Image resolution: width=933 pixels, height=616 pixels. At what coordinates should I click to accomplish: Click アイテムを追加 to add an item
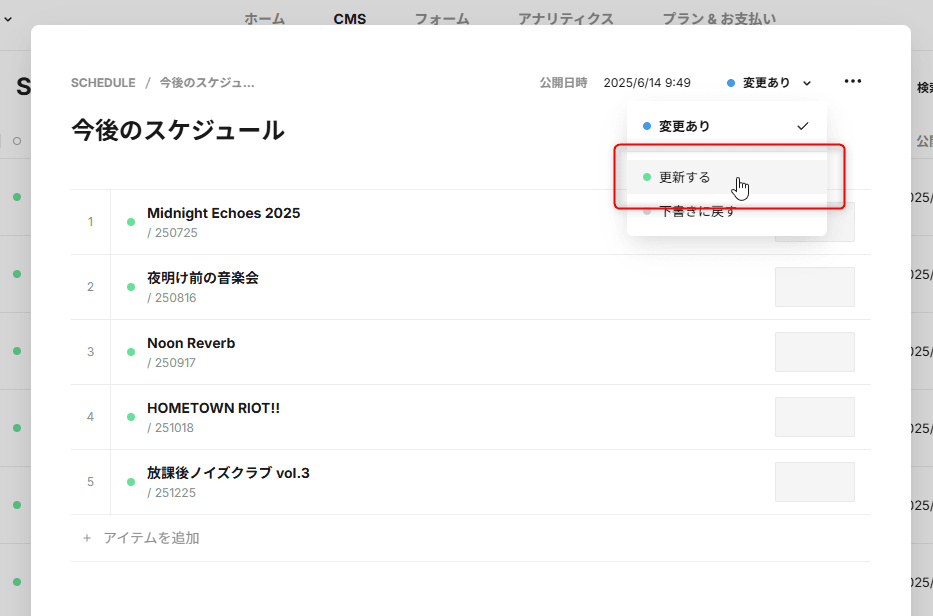(x=151, y=538)
